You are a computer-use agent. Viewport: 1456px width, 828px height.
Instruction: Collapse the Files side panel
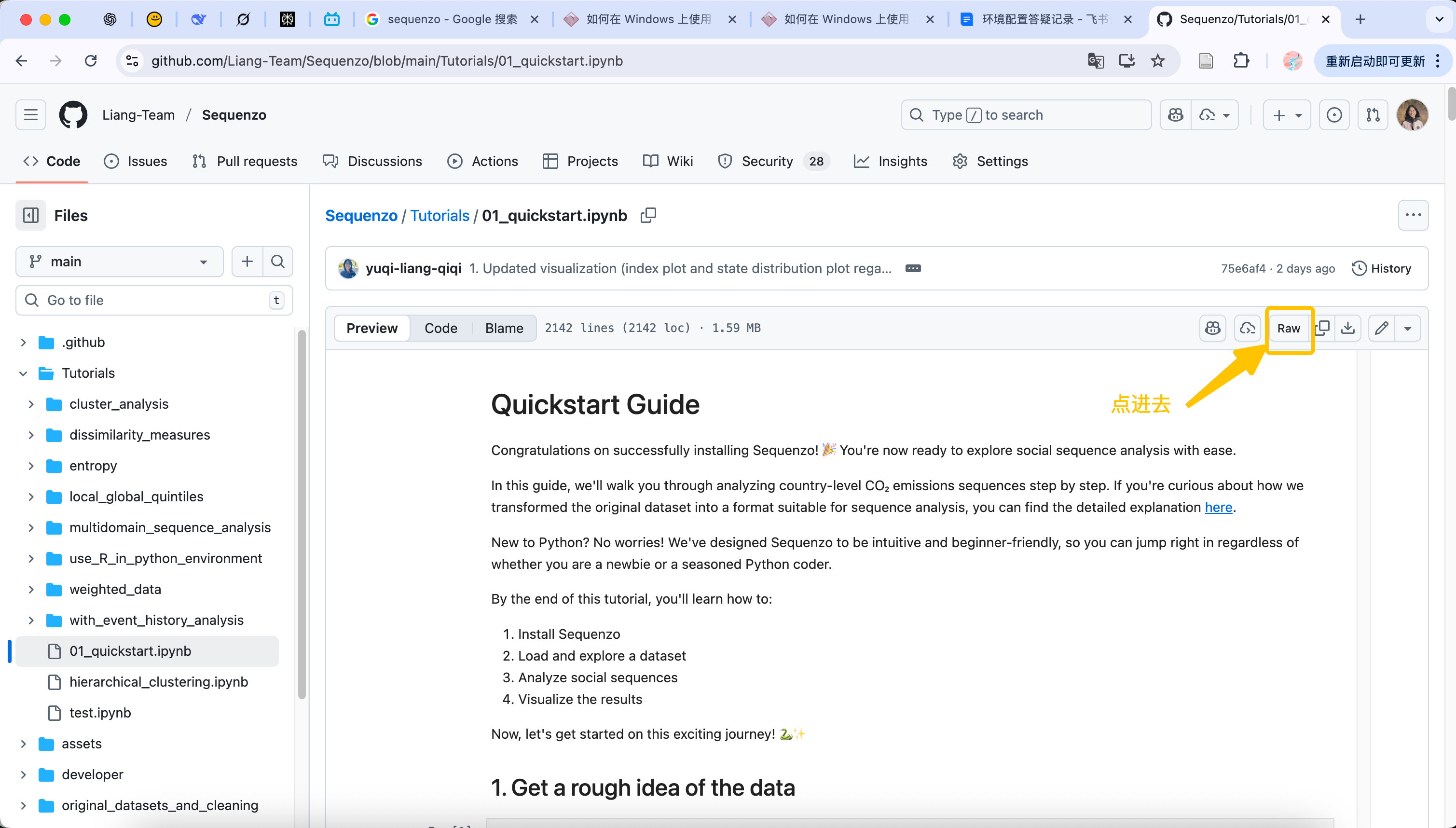click(31, 216)
